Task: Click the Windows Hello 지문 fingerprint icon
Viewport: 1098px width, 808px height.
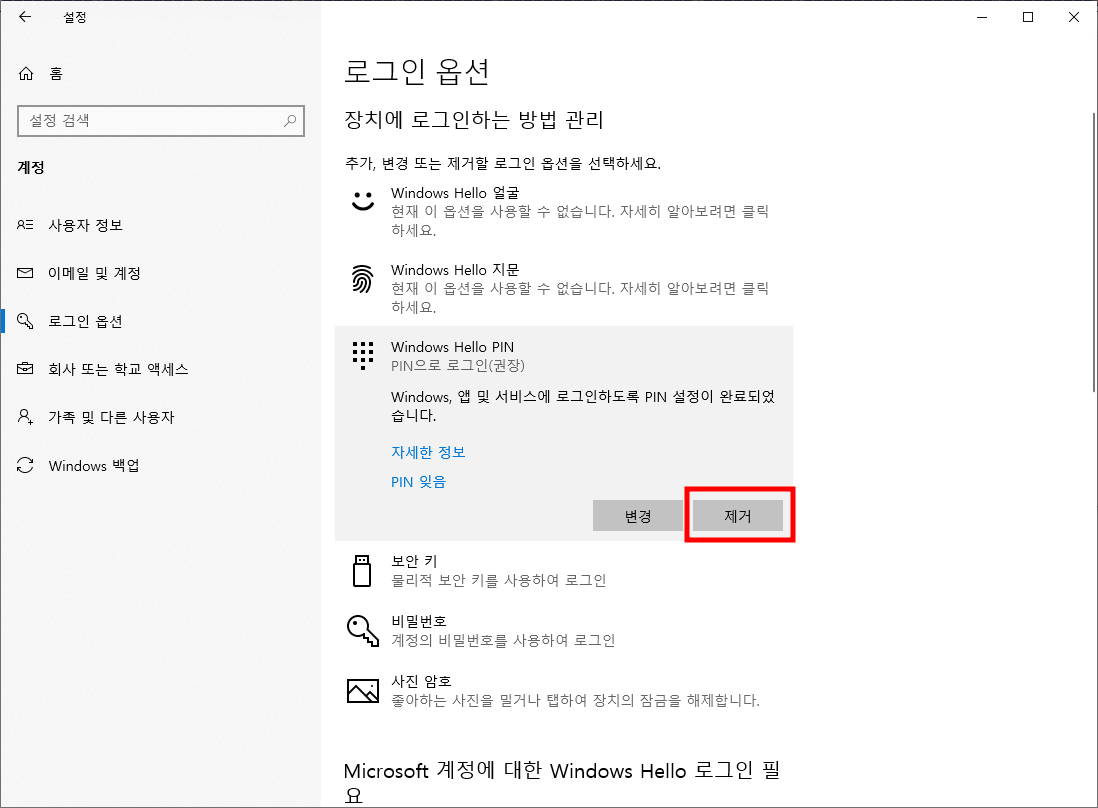Action: [362, 279]
